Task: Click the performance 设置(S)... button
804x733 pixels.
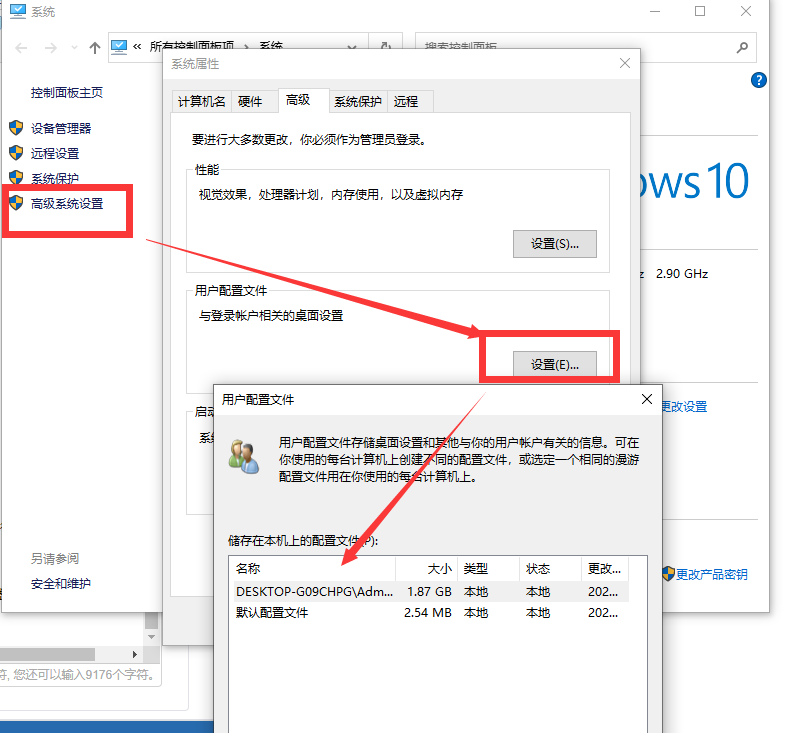Action: [554, 244]
